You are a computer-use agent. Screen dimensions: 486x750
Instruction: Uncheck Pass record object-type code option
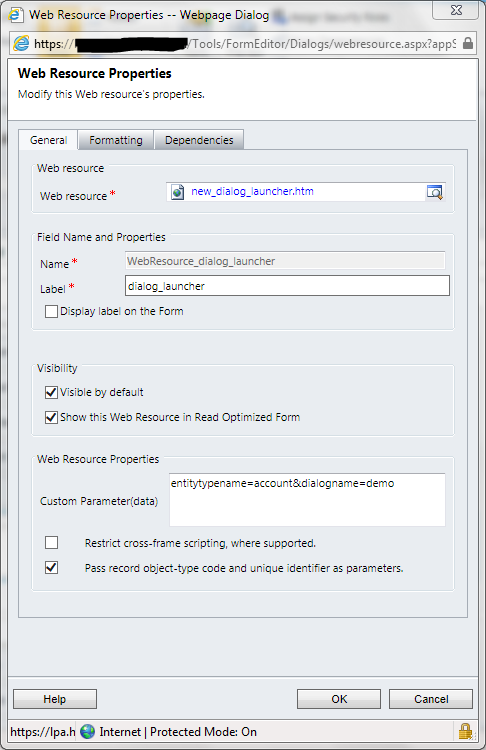[x=51, y=568]
